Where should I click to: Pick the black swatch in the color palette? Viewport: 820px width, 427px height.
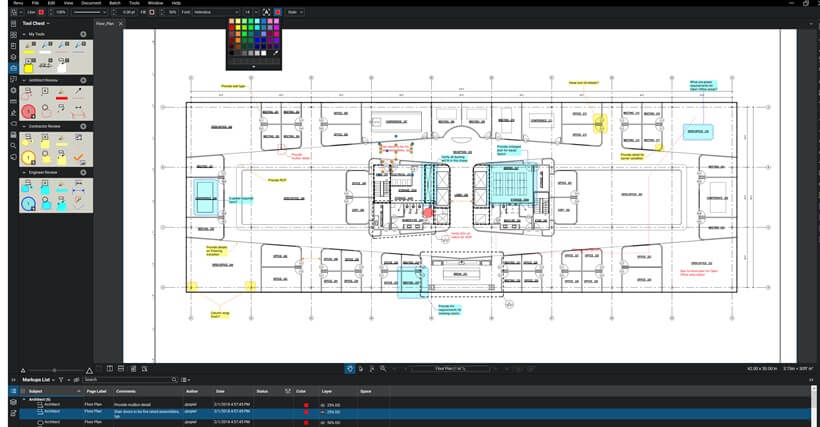pyautogui.click(x=232, y=53)
